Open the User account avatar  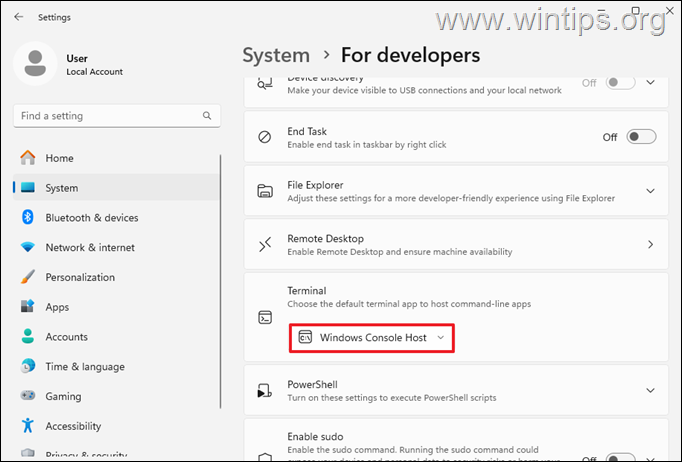(35, 64)
